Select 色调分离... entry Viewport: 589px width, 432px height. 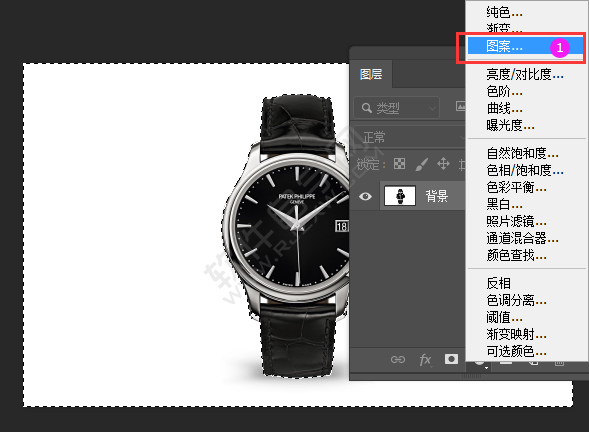tap(516, 300)
